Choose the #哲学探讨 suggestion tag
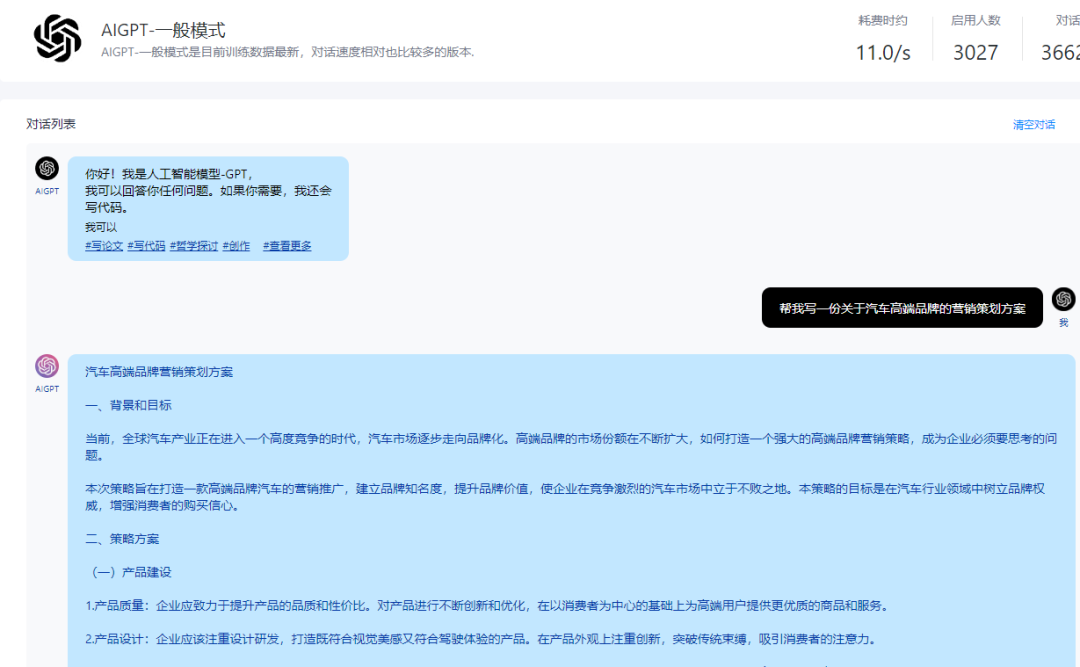1080x667 pixels. [x=194, y=246]
